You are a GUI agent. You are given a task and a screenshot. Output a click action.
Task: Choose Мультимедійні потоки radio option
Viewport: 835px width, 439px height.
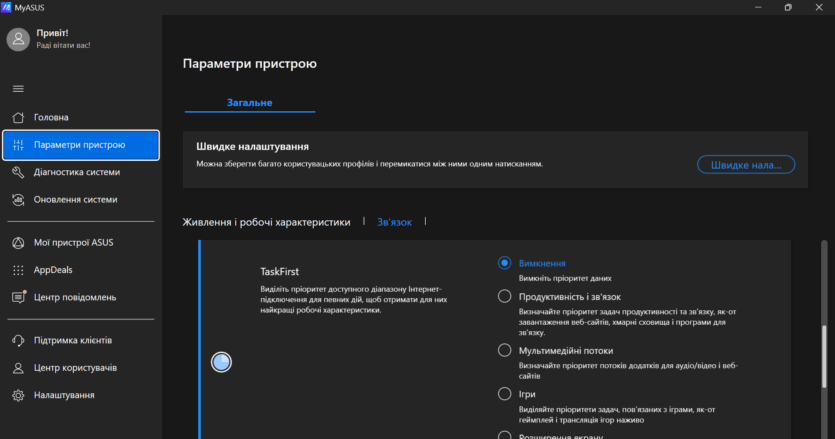click(x=505, y=350)
